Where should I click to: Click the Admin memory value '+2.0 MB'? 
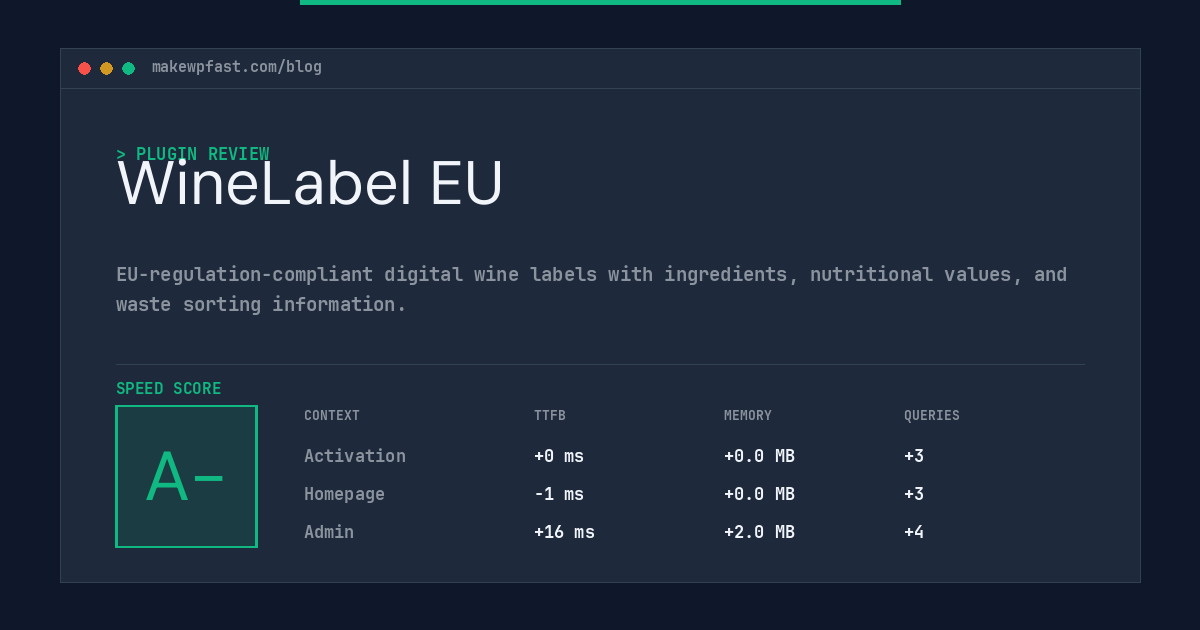click(759, 532)
